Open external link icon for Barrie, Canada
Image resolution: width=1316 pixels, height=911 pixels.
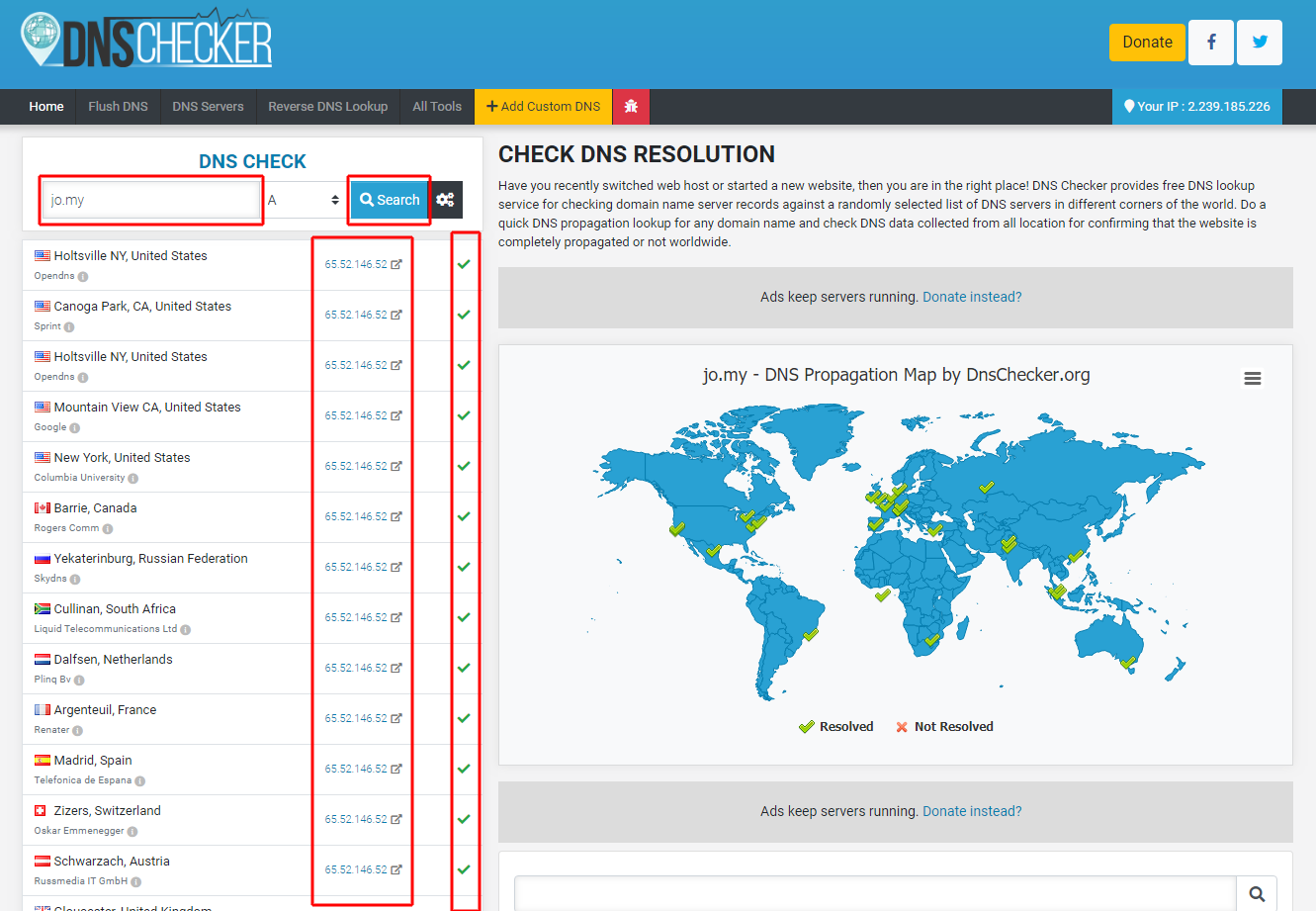click(396, 516)
